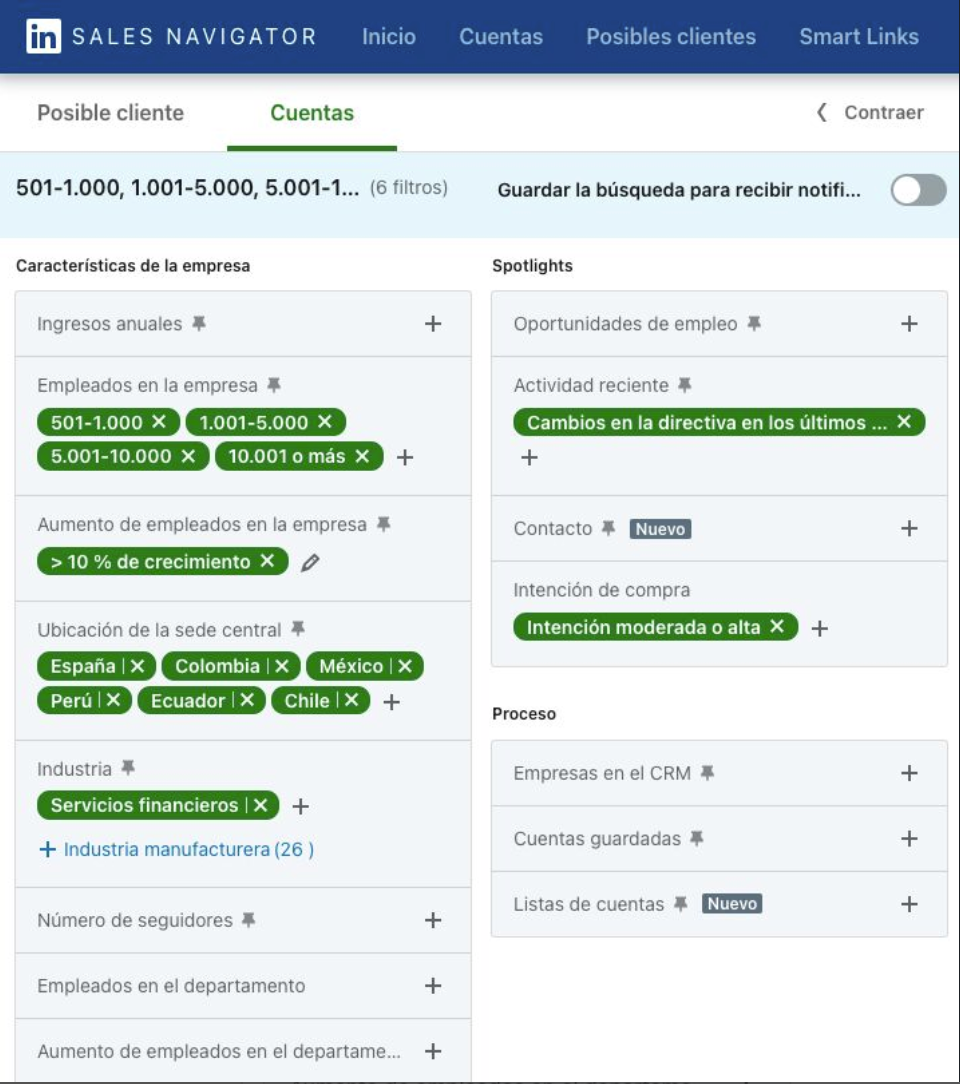Remove the 1.001-5.000 employee chip
Image resolution: width=960 pixels, height=1084 pixels.
[x=325, y=422]
